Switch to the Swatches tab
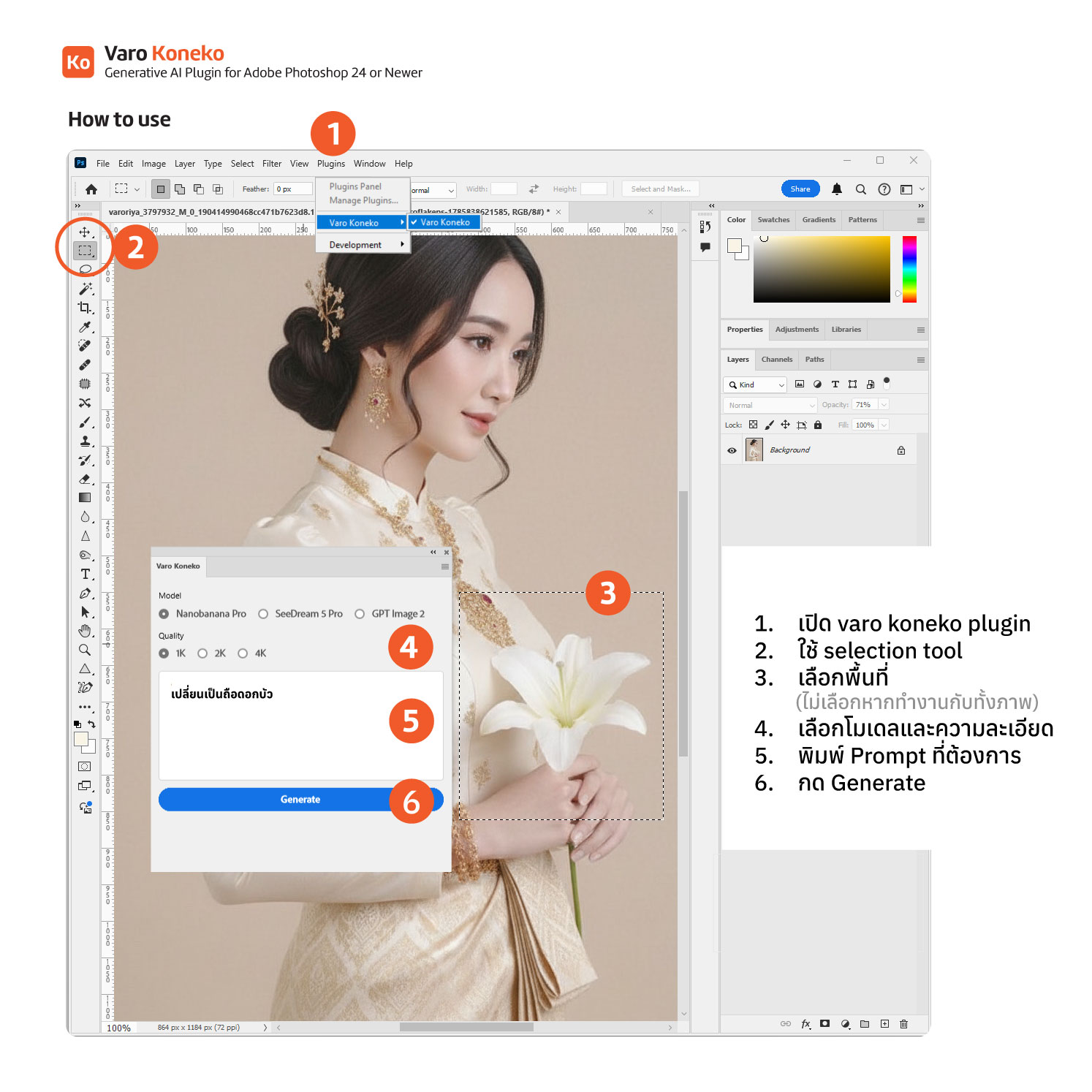Image resolution: width=1092 pixels, height=1092 pixels. [773, 220]
